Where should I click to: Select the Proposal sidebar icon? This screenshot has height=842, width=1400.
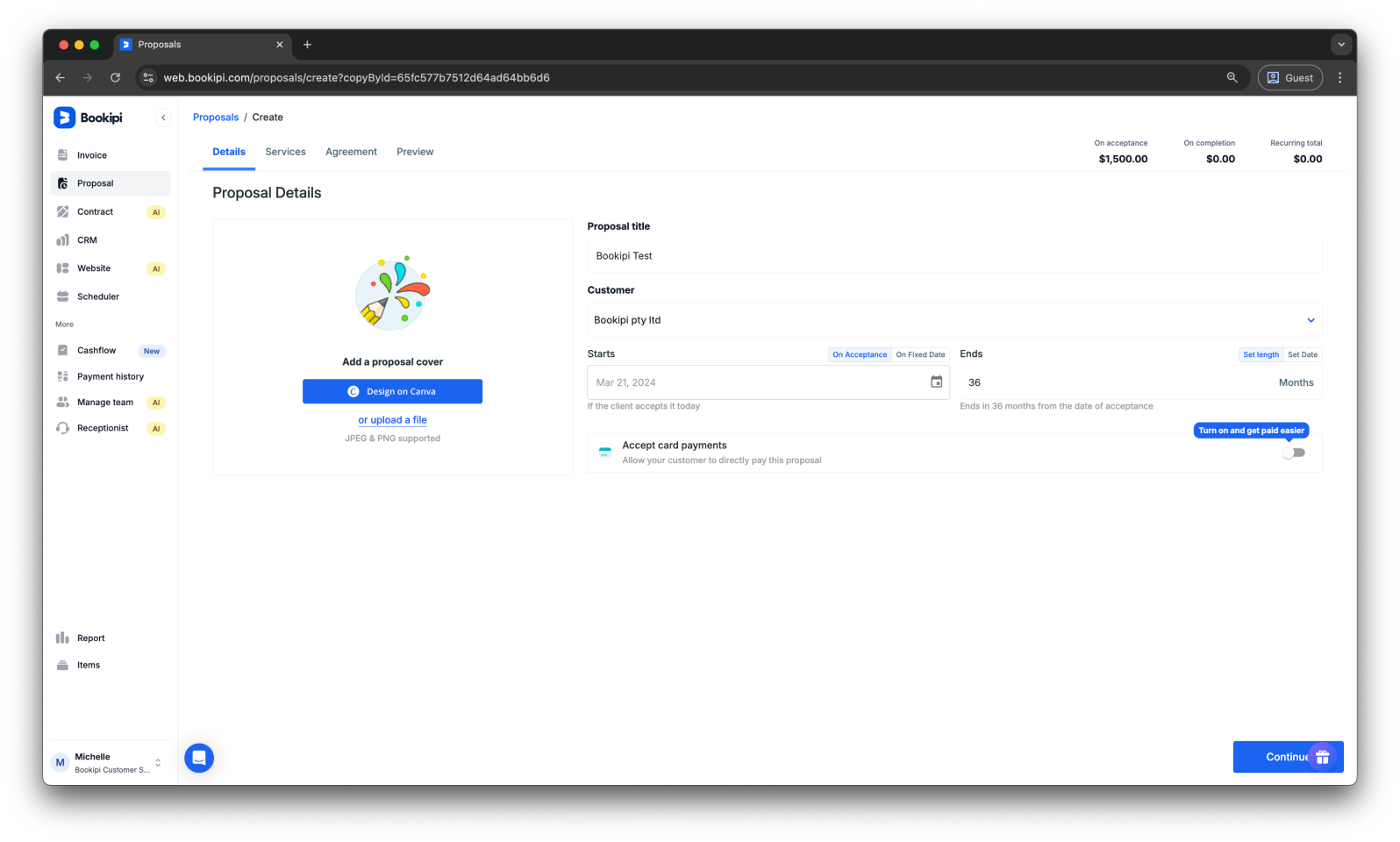point(62,183)
